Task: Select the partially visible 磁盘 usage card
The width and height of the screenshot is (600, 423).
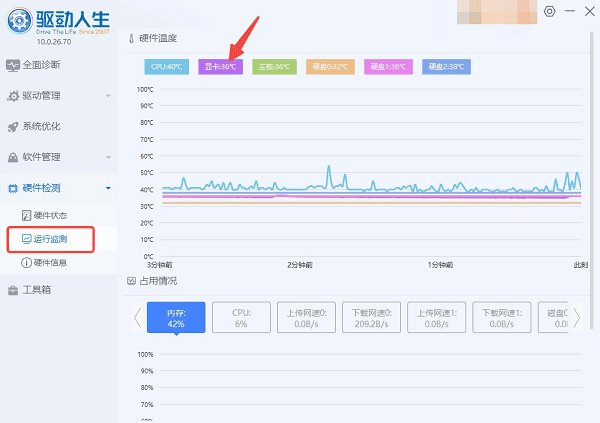Action: pos(553,317)
